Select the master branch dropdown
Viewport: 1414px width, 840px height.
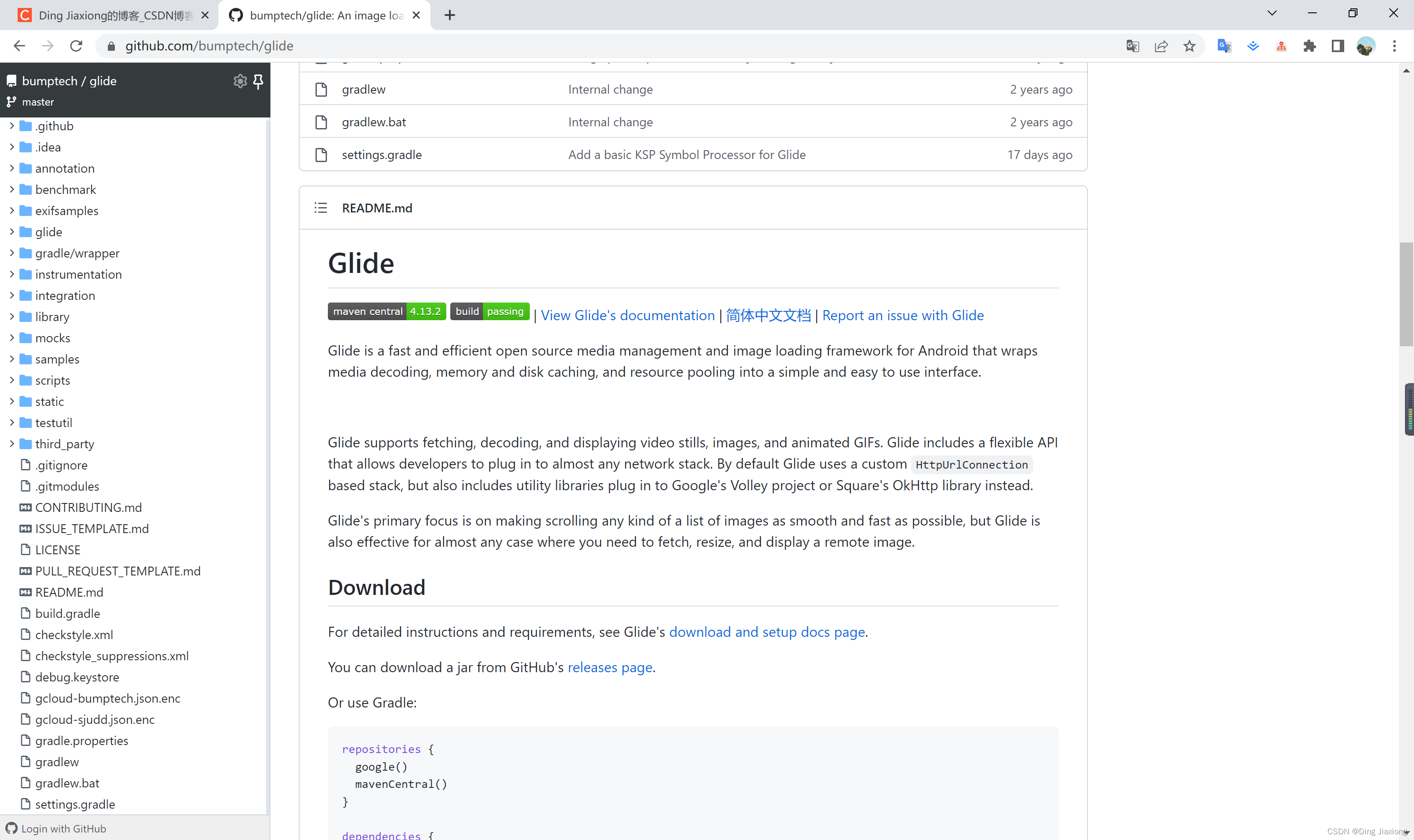tap(37, 102)
